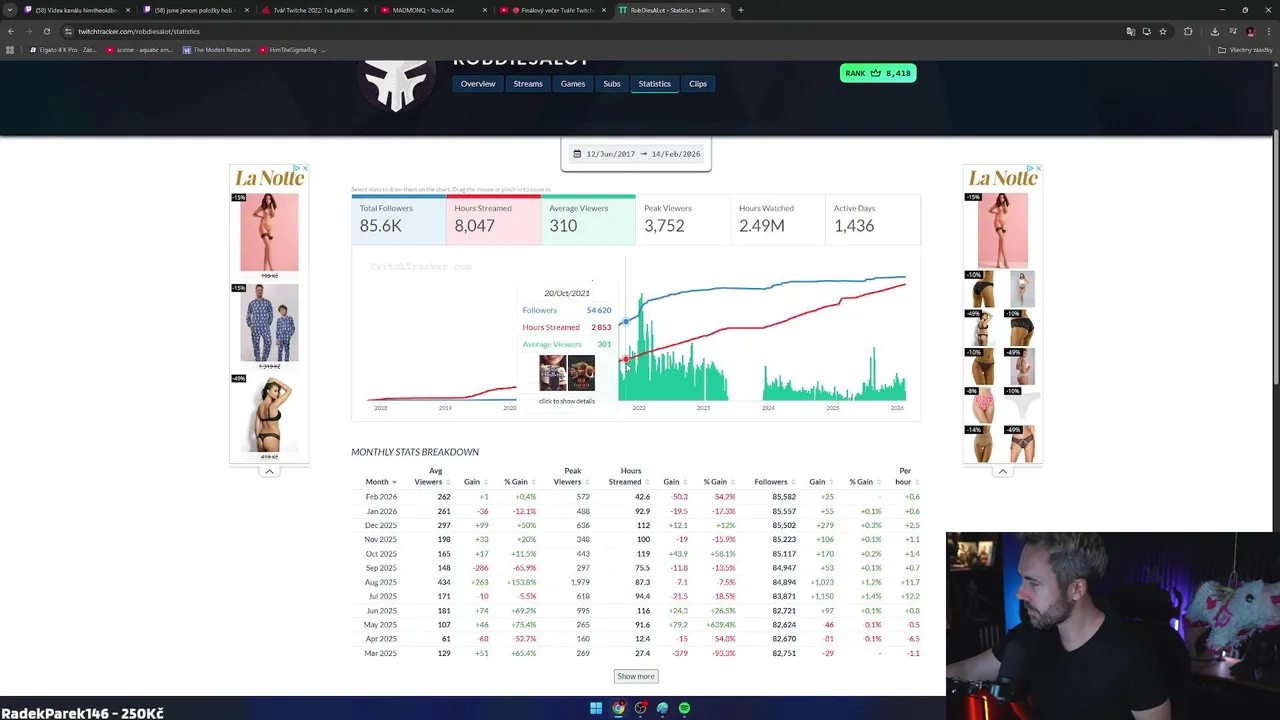Open the Subs tab
The width and height of the screenshot is (1280, 720).
[x=612, y=84]
